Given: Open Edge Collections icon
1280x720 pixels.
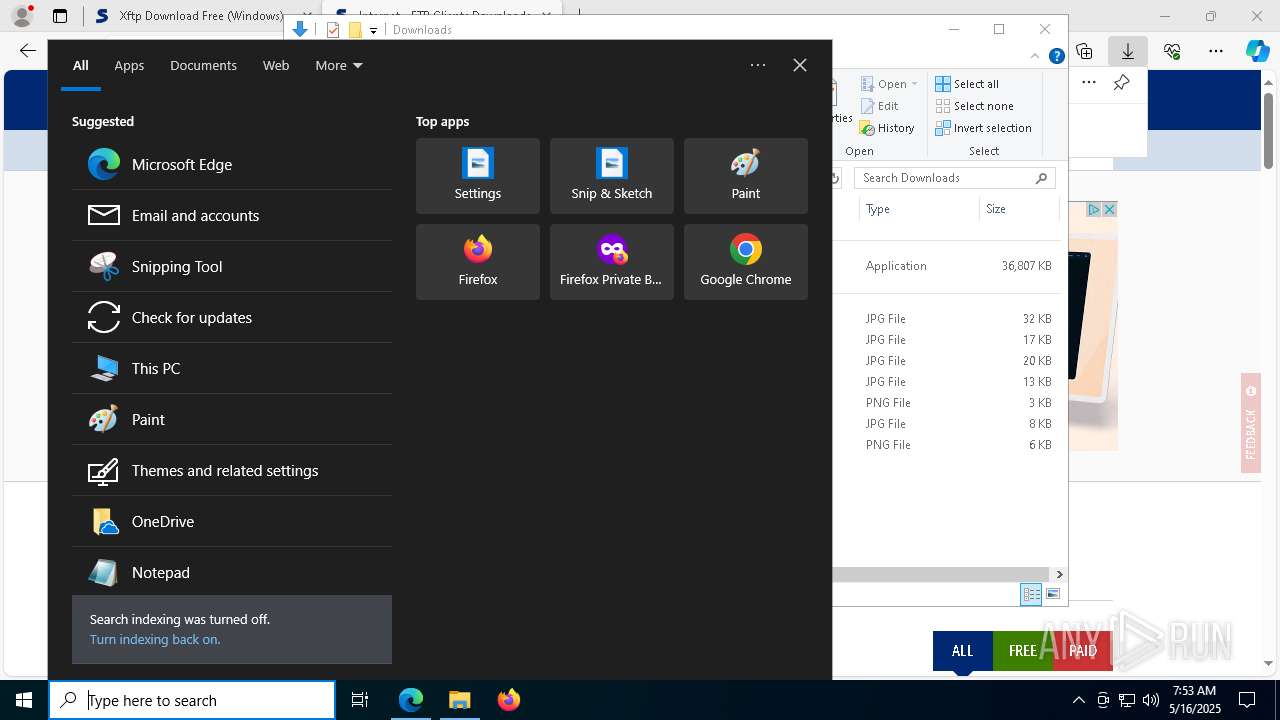Looking at the screenshot, I should 1084,51.
